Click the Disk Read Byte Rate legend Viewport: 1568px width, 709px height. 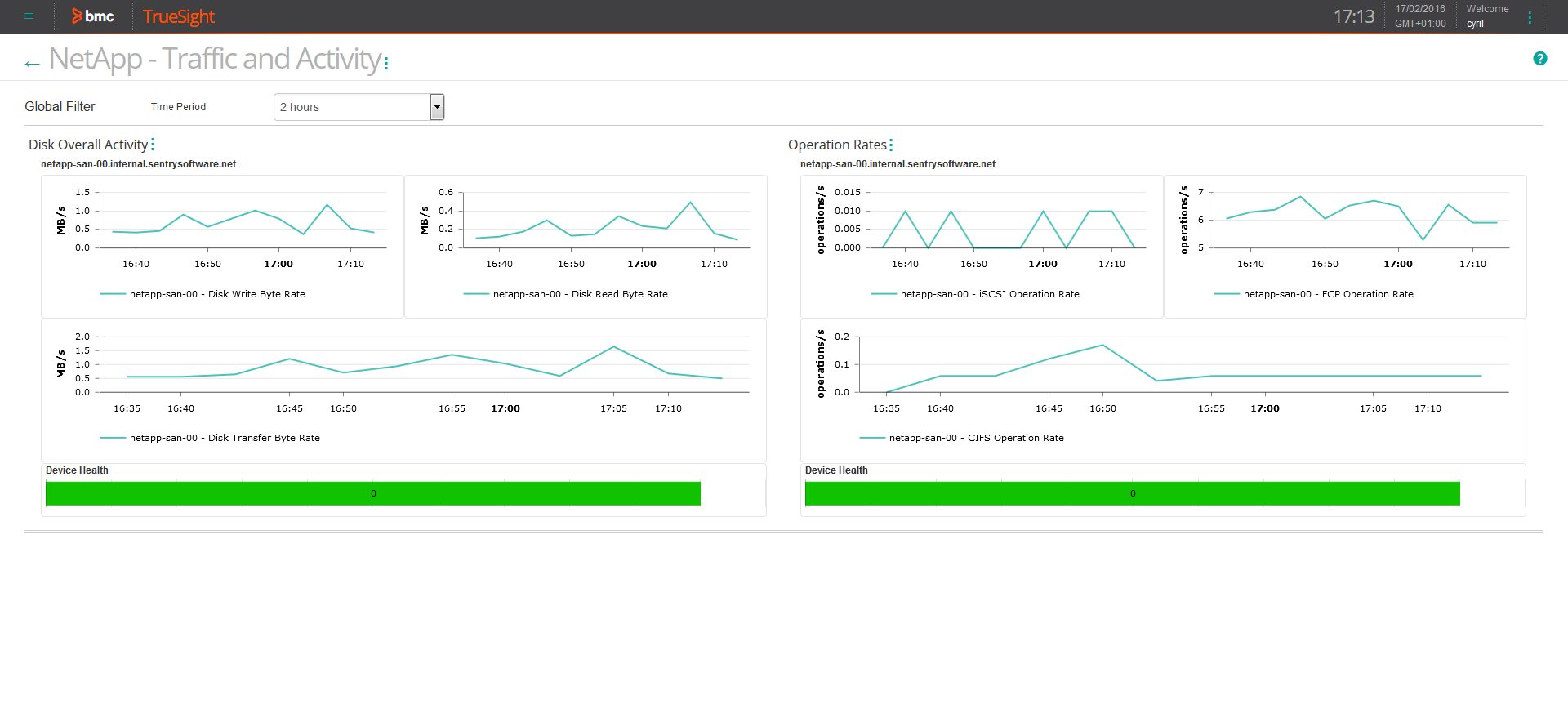click(565, 294)
